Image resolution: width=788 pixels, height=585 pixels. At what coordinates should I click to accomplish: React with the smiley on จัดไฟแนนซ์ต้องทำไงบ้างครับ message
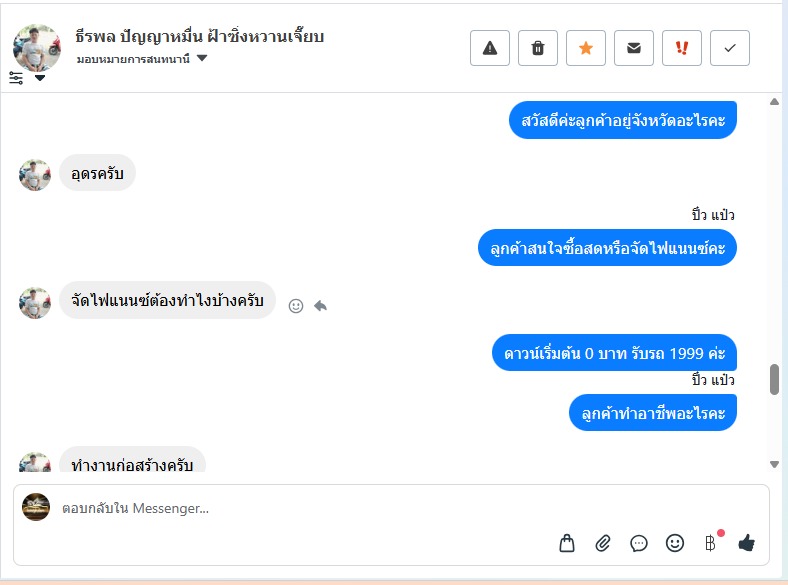(x=295, y=306)
